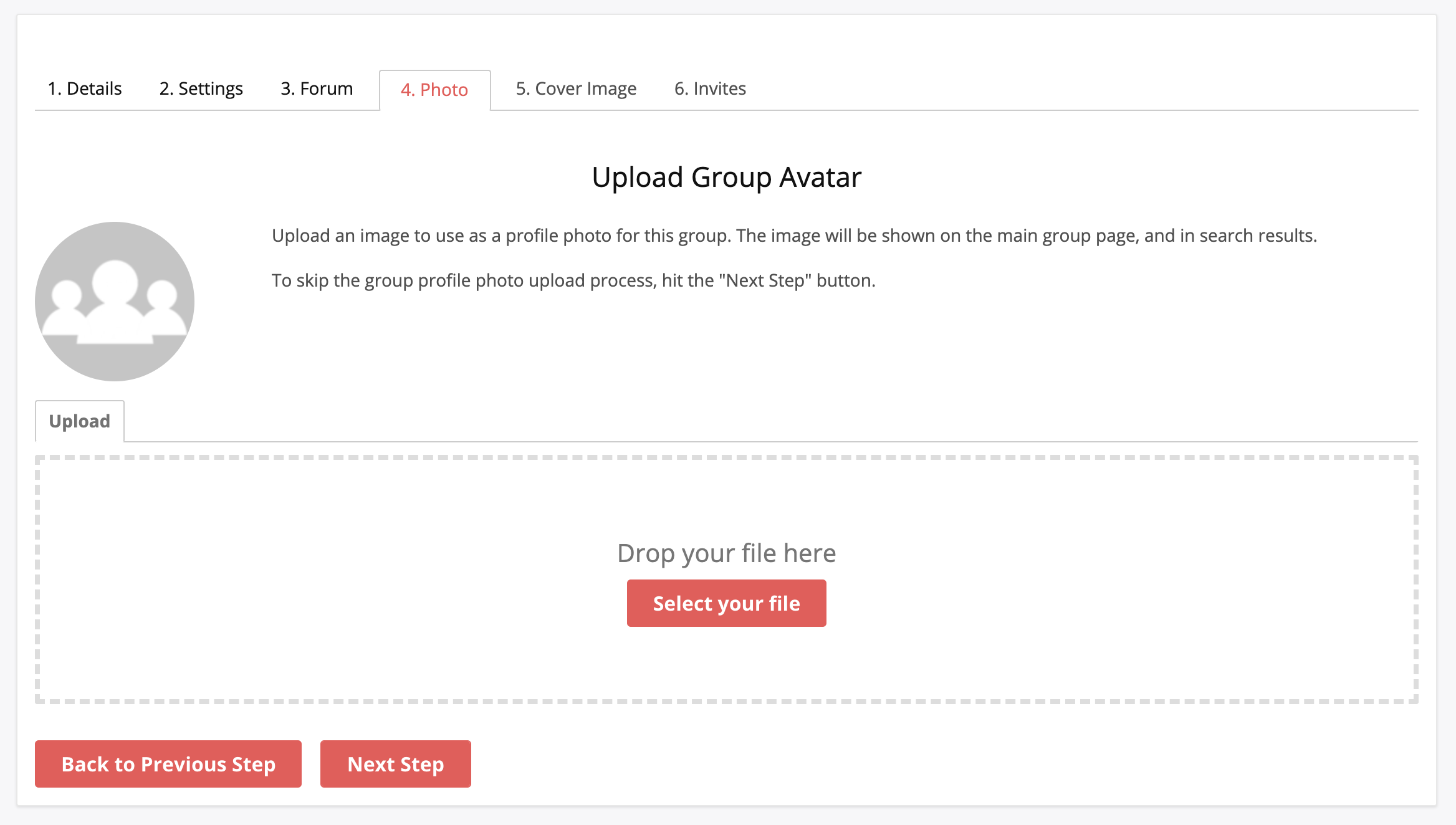The height and width of the screenshot is (825, 1456).
Task: Open the 1. Details step tab
Action: (85, 88)
